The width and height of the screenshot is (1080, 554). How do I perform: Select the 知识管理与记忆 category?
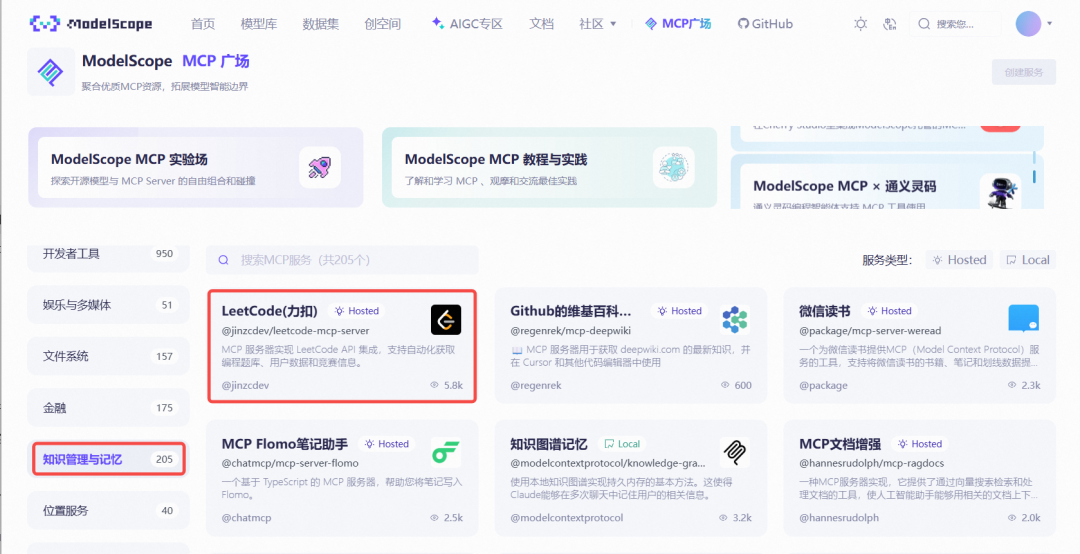tap(108, 459)
